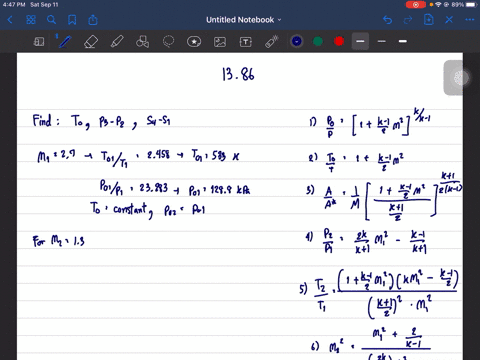The image size is (480, 360).
Task: Open the share export icon
Action: [93, 20]
